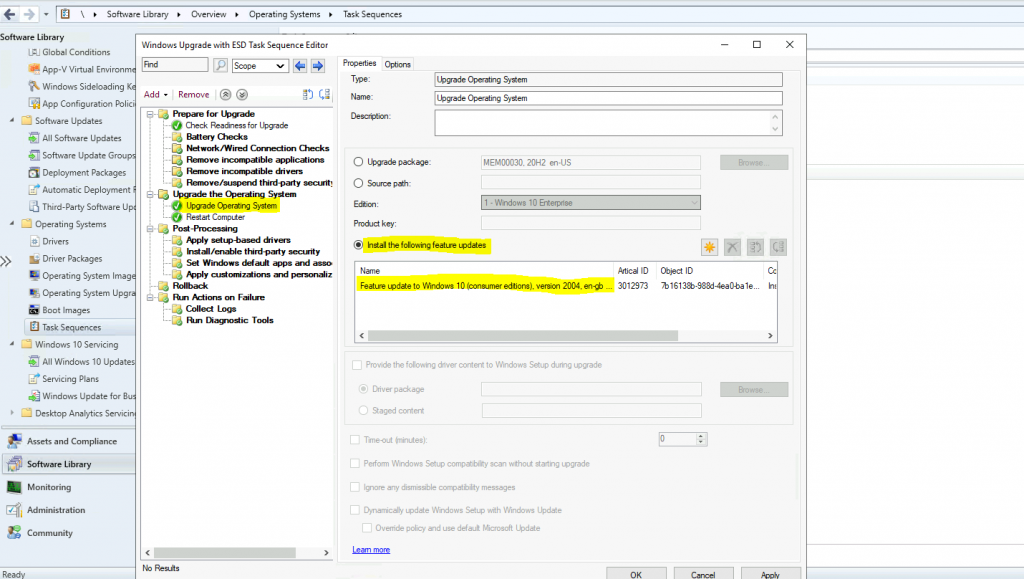This screenshot has width=1024, height=579.
Task: Select Staged content radio button
Action: pyautogui.click(x=364, y=411)
